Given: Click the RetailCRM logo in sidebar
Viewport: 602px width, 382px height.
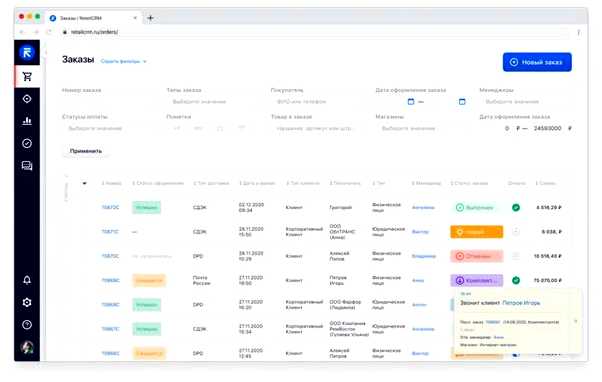Looking at the screenshot, I should point(27,53).
